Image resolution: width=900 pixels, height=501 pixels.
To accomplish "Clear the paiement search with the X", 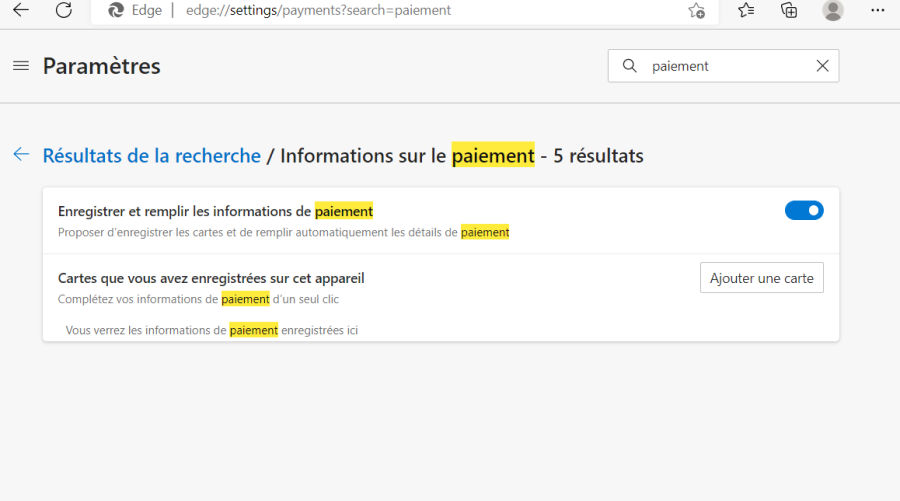I will (x=822, y=66).
